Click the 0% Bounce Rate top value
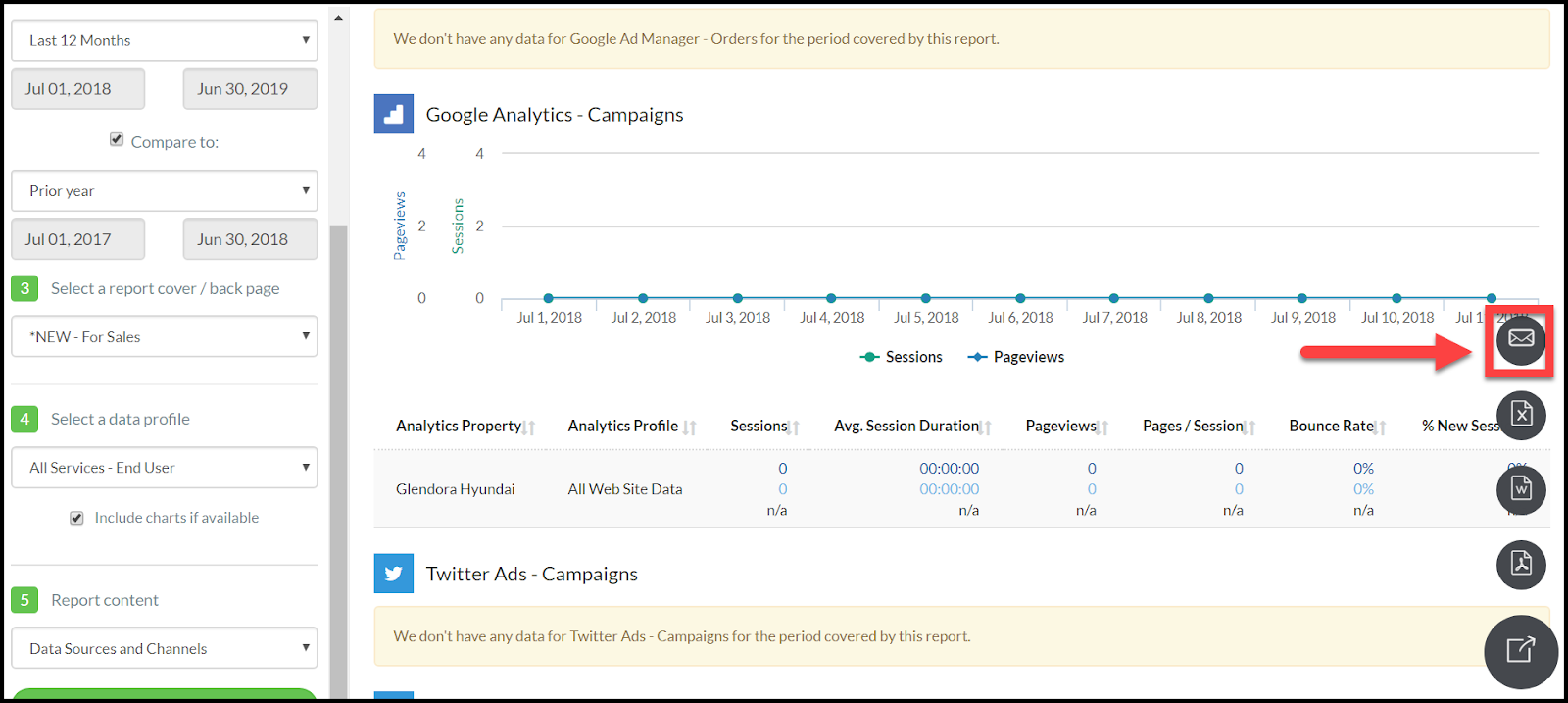This screenshot has height=703, width=1568. 1363,469
